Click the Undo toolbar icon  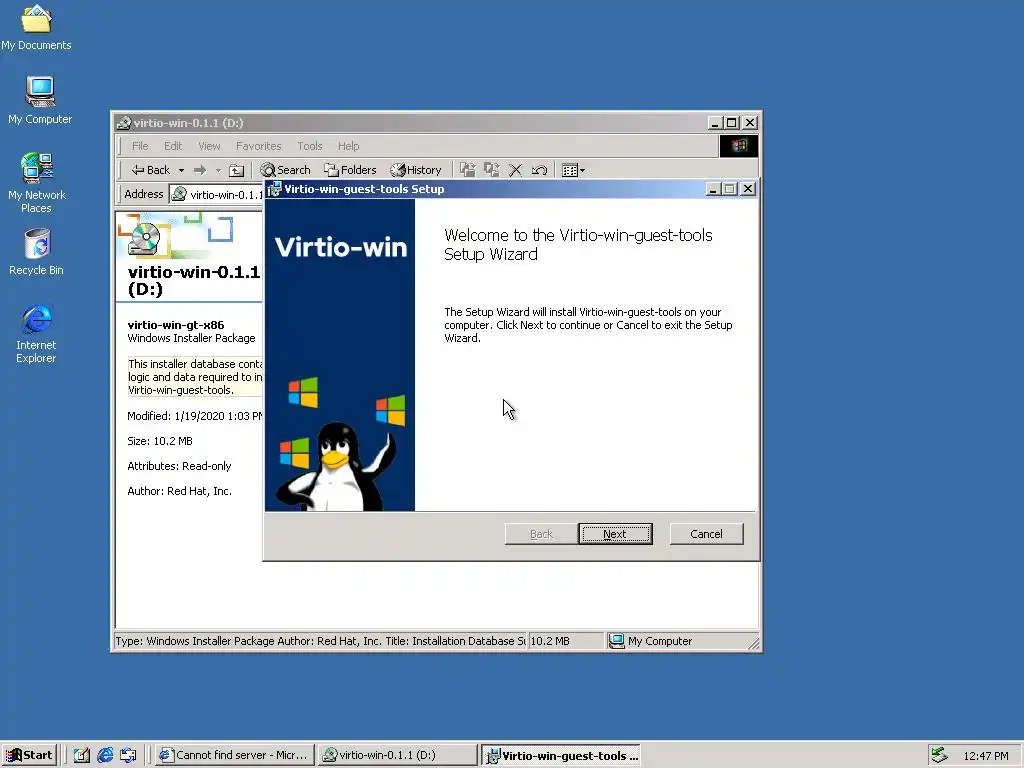pos(539,170)
